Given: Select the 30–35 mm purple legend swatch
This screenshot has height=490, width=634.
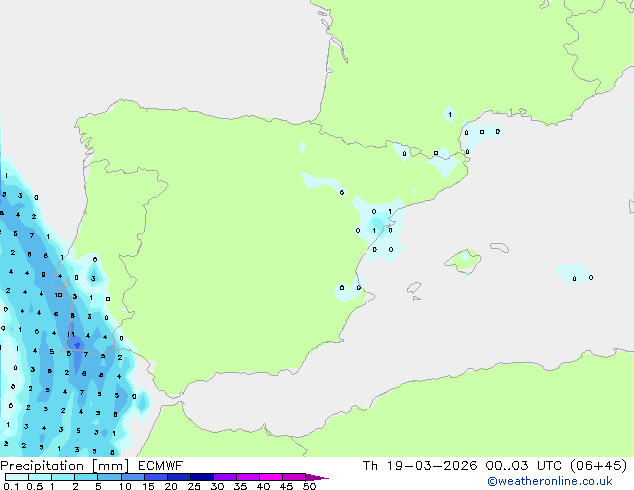Looking at the screenshot, I should click(225, 477).
